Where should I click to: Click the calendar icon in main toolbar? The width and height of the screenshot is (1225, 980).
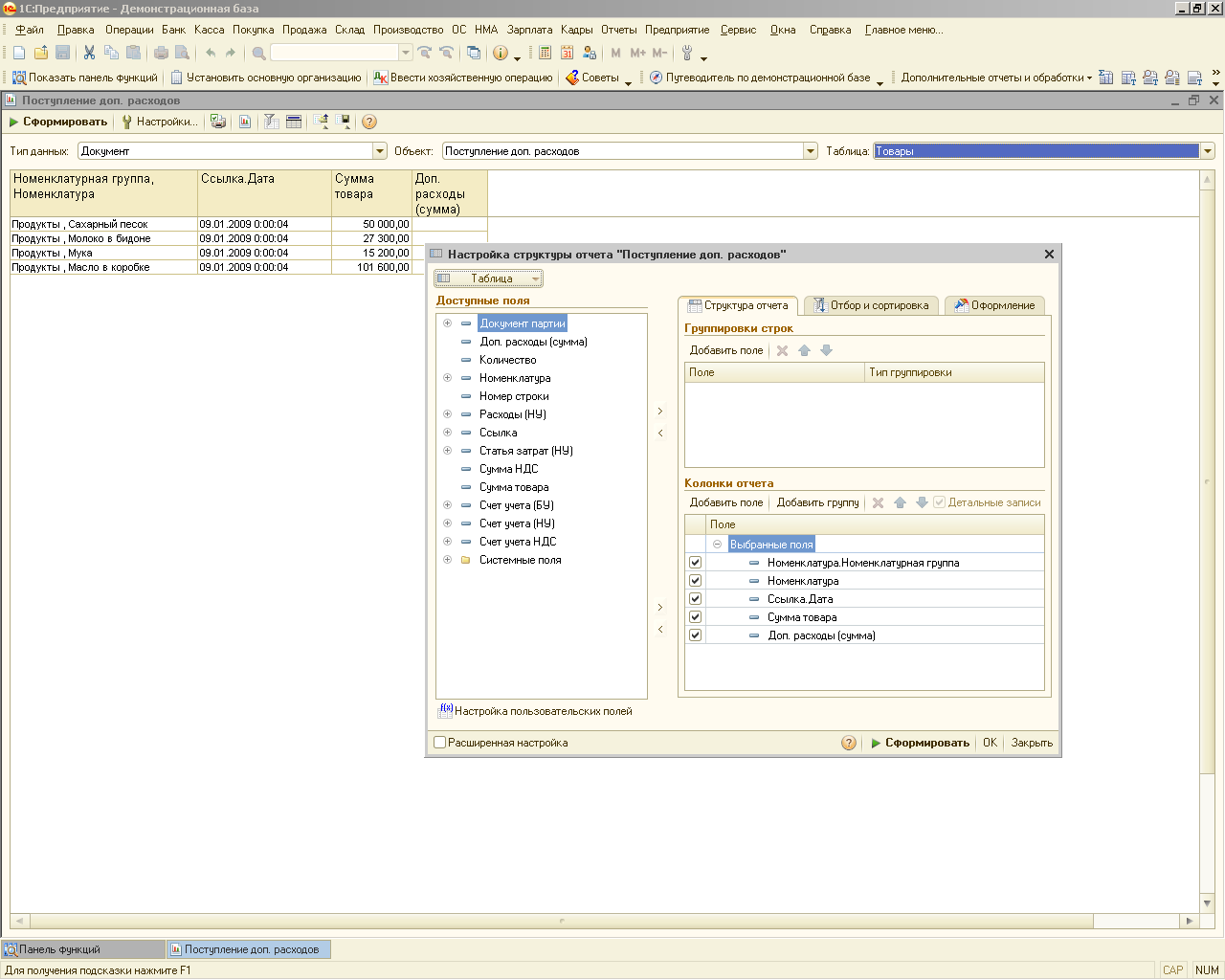pyautogui.click(x=568, y=53)
